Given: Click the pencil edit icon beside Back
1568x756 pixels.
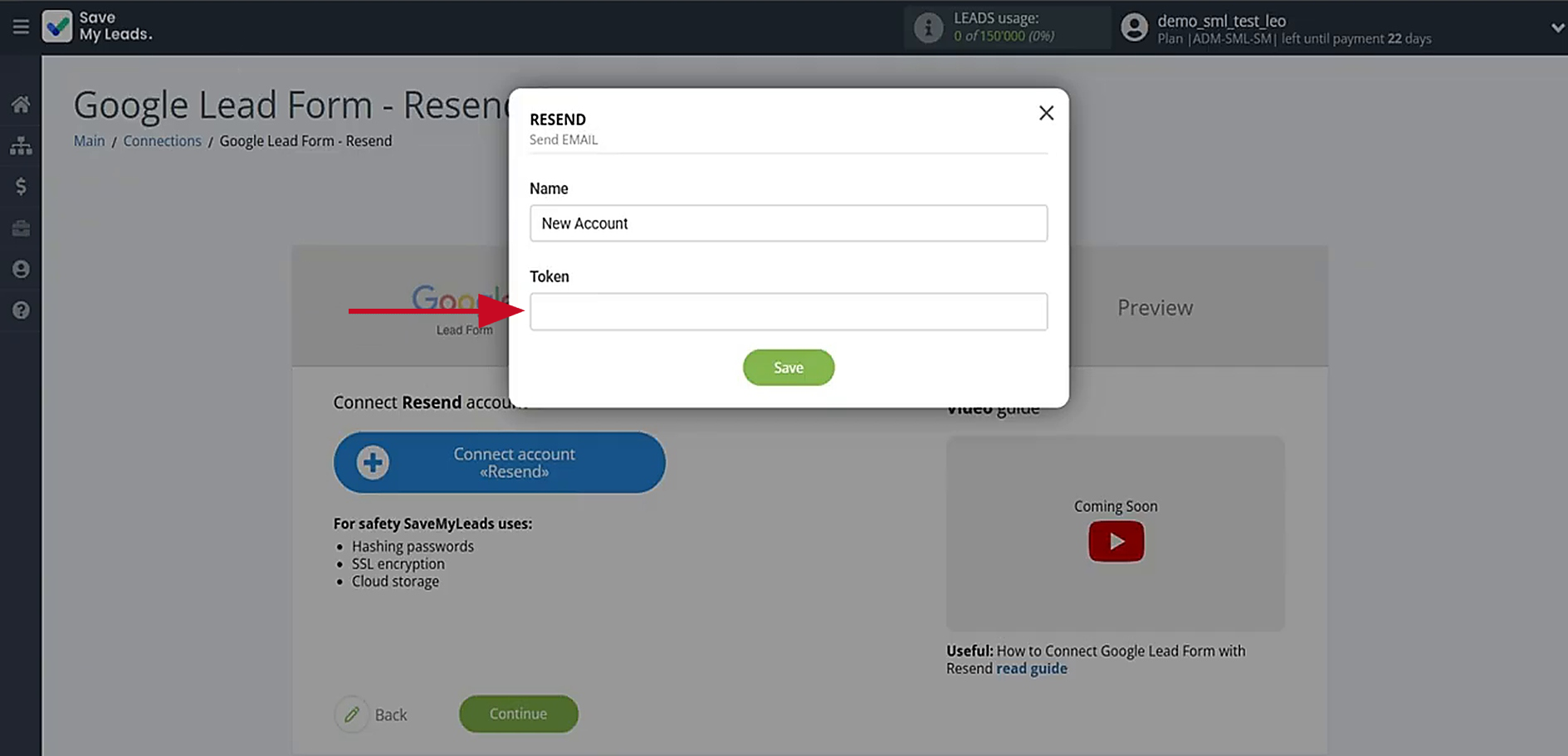Looking at the screenshot, I should coord(352,715).
